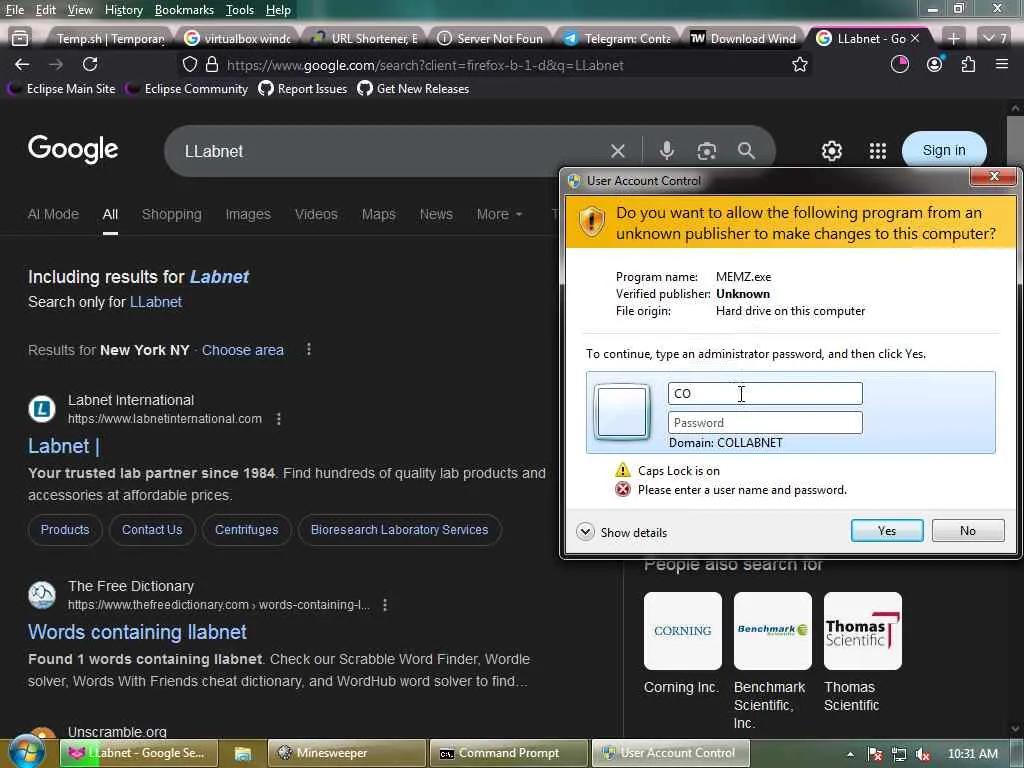
Task: Click the Action Center flag tray icon
Action: 875,754
